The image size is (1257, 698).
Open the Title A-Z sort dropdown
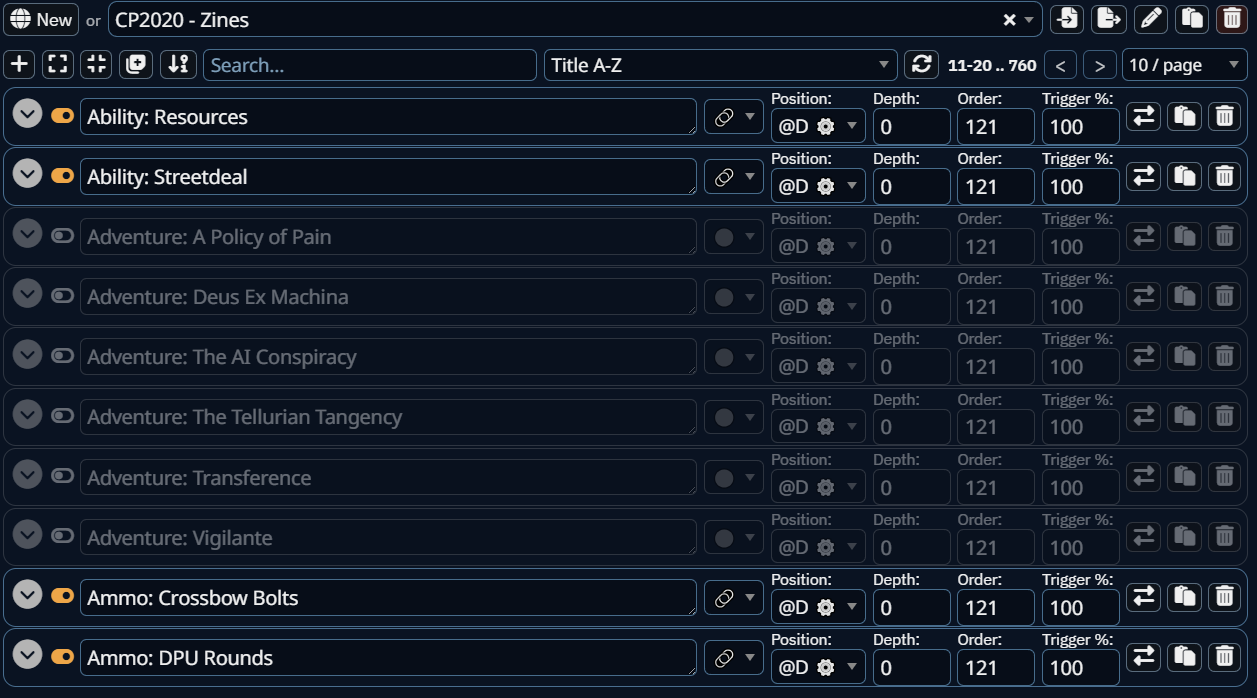721,65
